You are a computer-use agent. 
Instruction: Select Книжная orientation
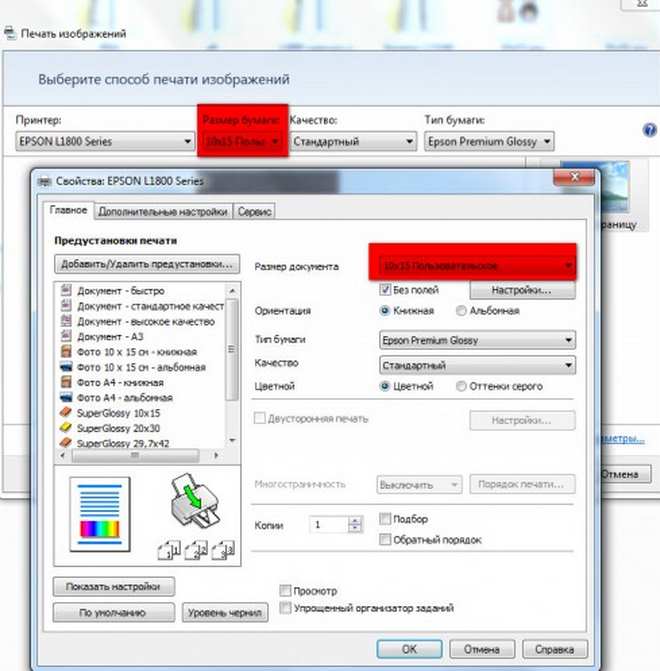384,310
